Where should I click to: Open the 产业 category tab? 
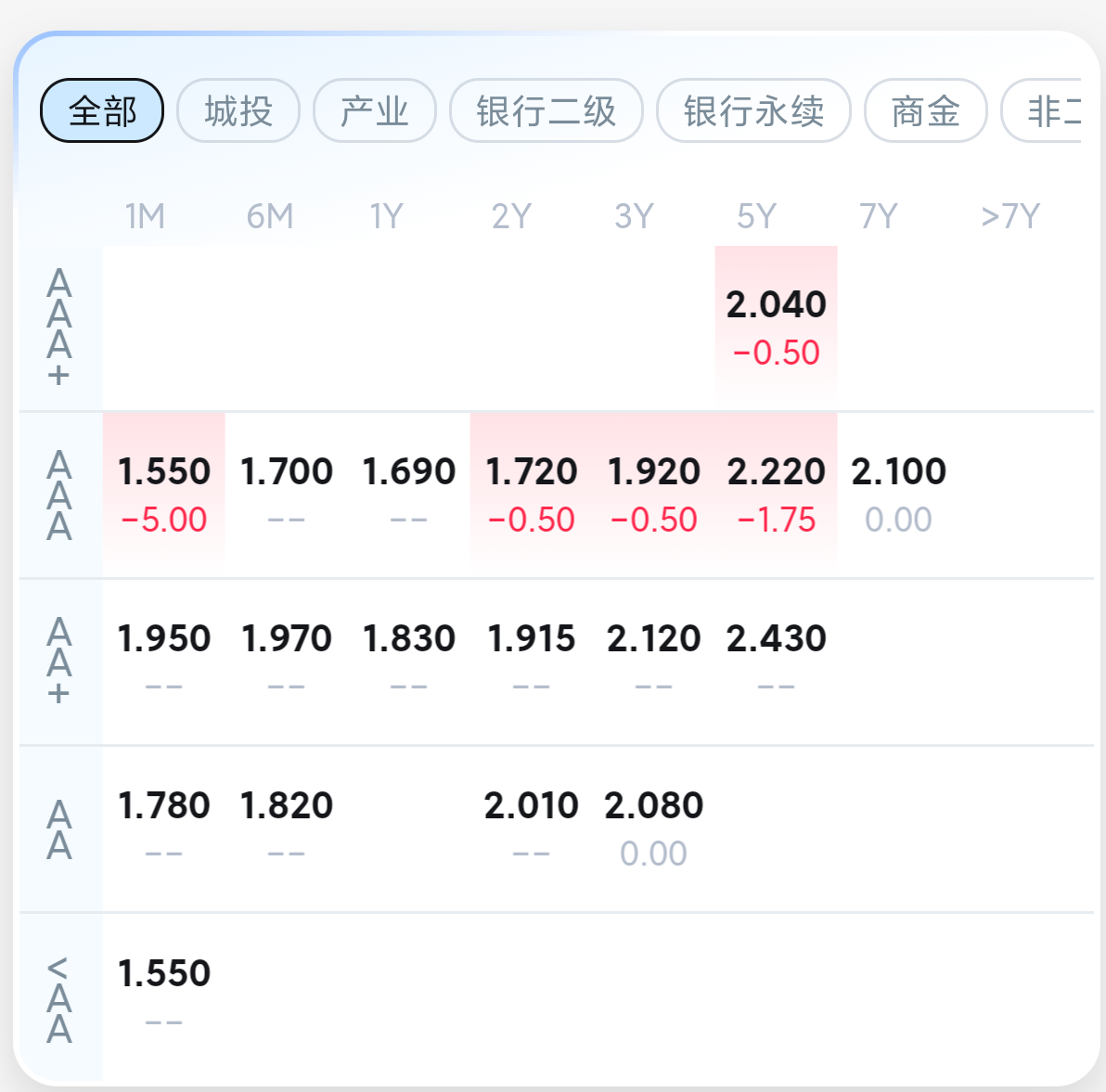(x=375, y=111)
